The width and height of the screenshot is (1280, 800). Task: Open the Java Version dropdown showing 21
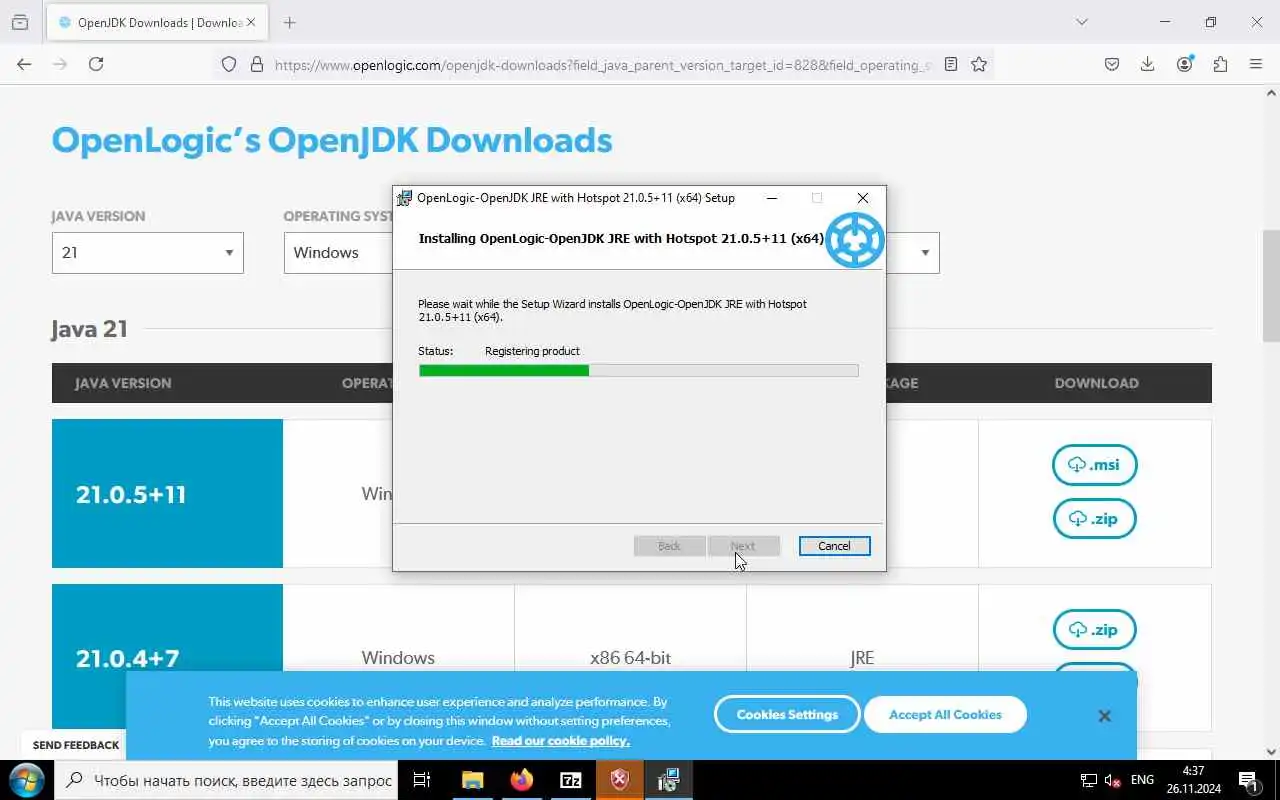[x=148, y=253]
